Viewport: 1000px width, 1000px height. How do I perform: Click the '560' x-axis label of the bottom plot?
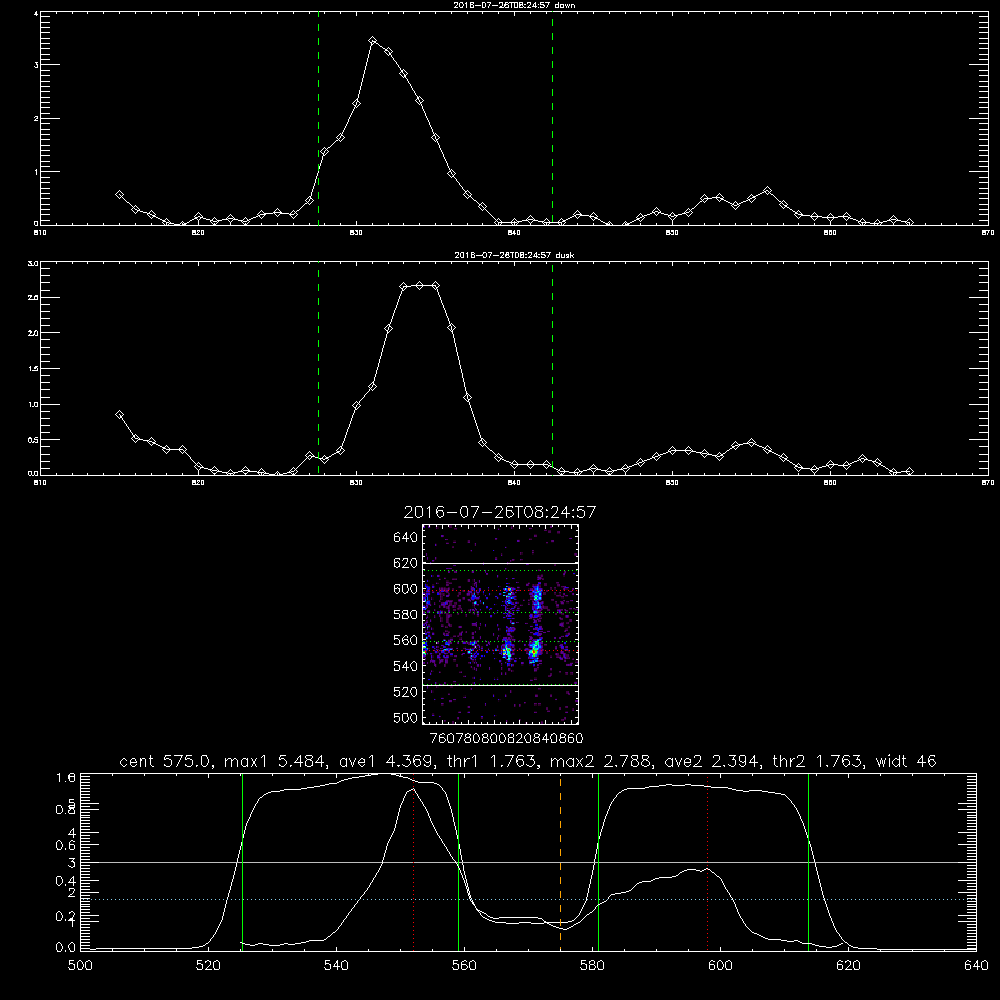pyautogui.click(x=464, y=966)
